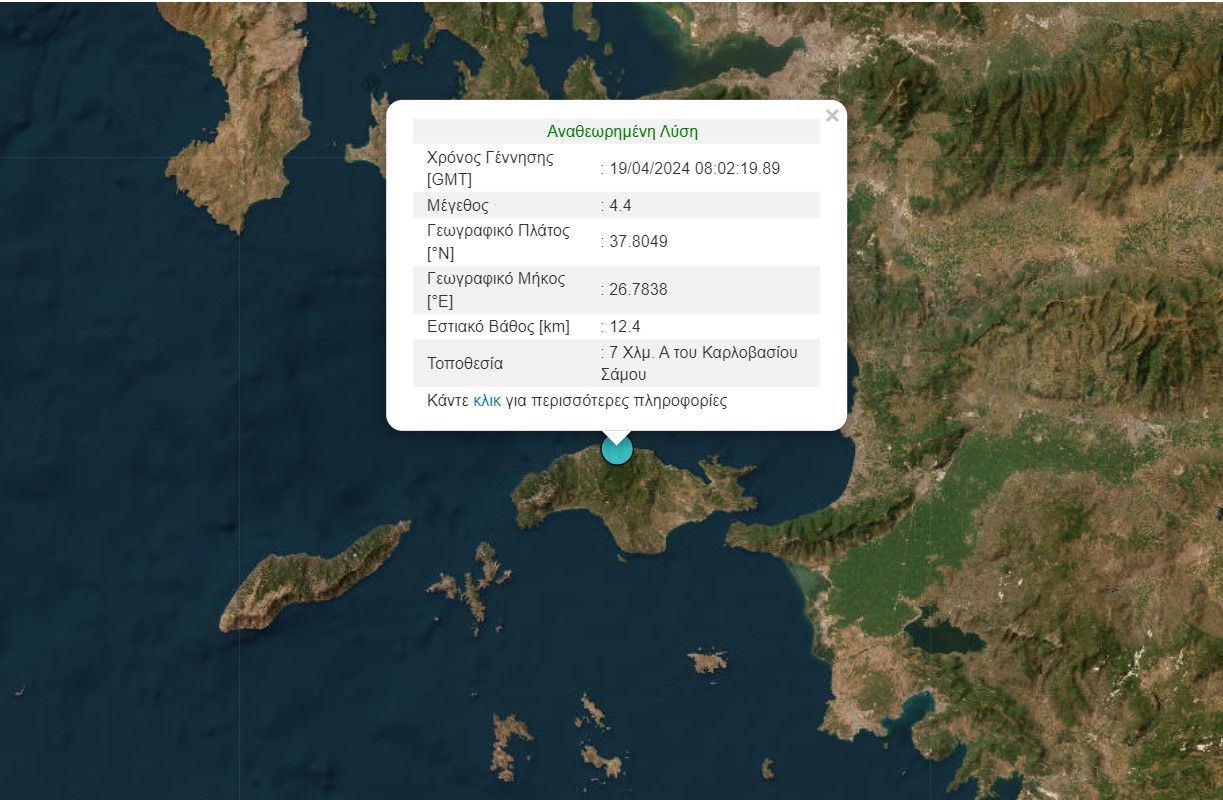Click the long island southwest of the marker
Viewport: 1223px width, 800px height.
pyautogui.click(x=312, y=578)
